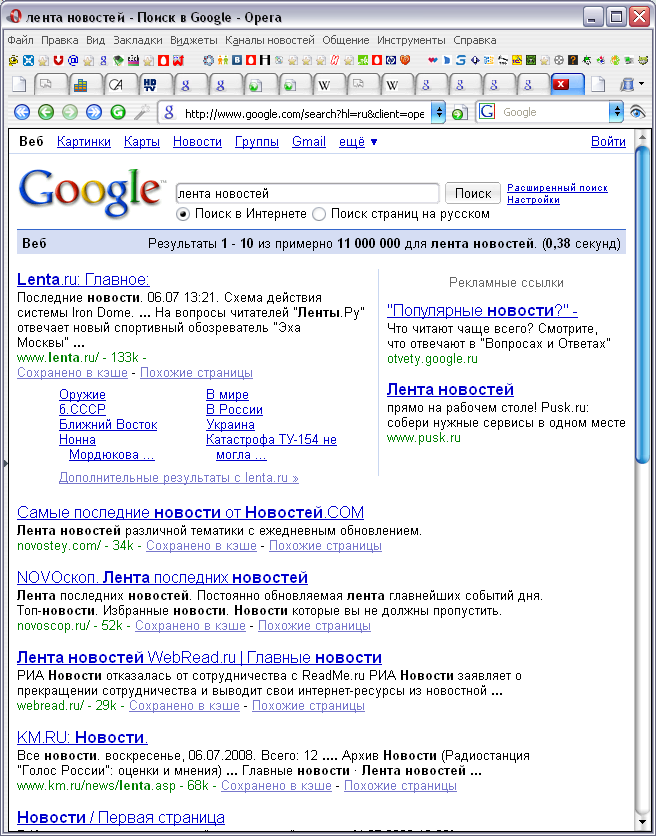Viewport: 656px width, 836px height.
Task: Open the Правка menu
Action: 60,40
